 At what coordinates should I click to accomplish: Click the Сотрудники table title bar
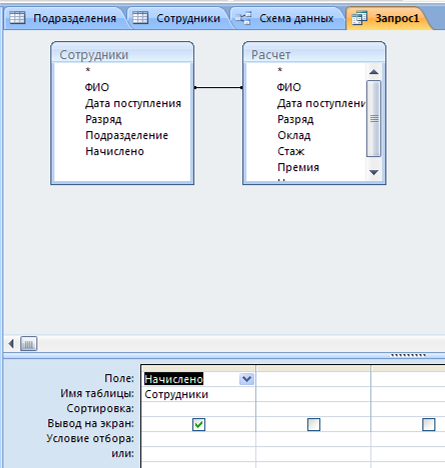[122, 53]
